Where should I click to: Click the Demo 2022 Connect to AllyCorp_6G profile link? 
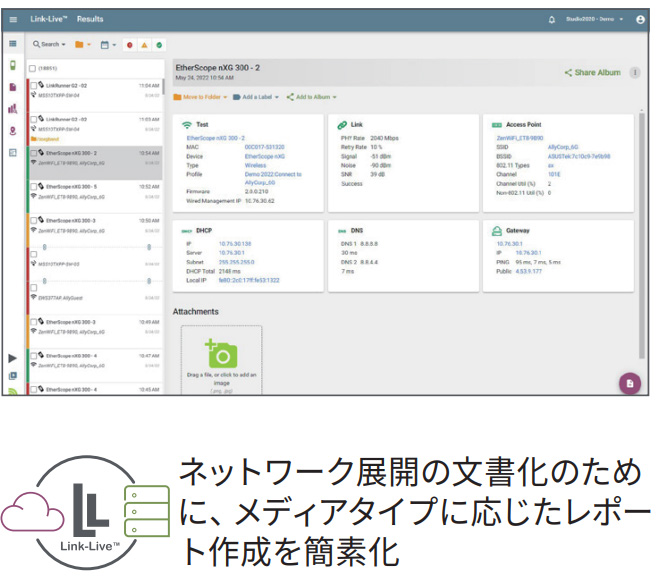click(x=273, y=178)
